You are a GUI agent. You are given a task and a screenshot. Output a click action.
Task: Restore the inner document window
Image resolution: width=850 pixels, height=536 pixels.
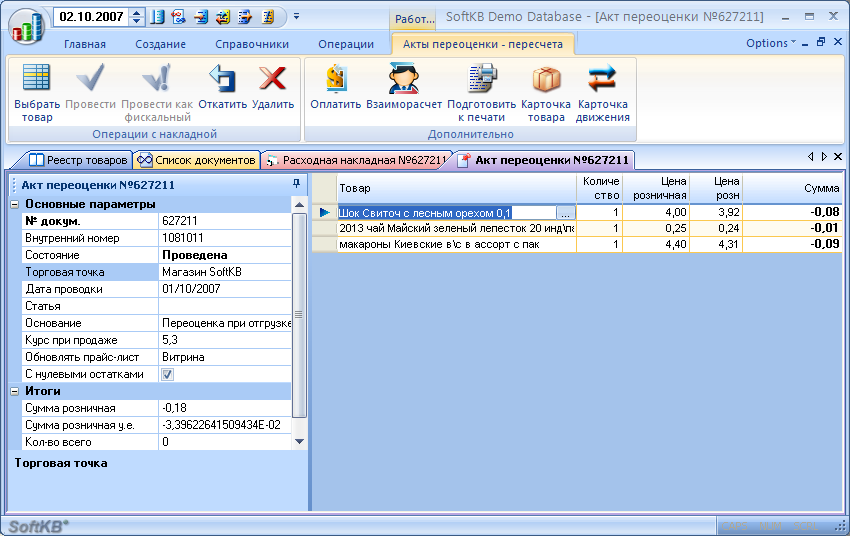coord(821,42)
